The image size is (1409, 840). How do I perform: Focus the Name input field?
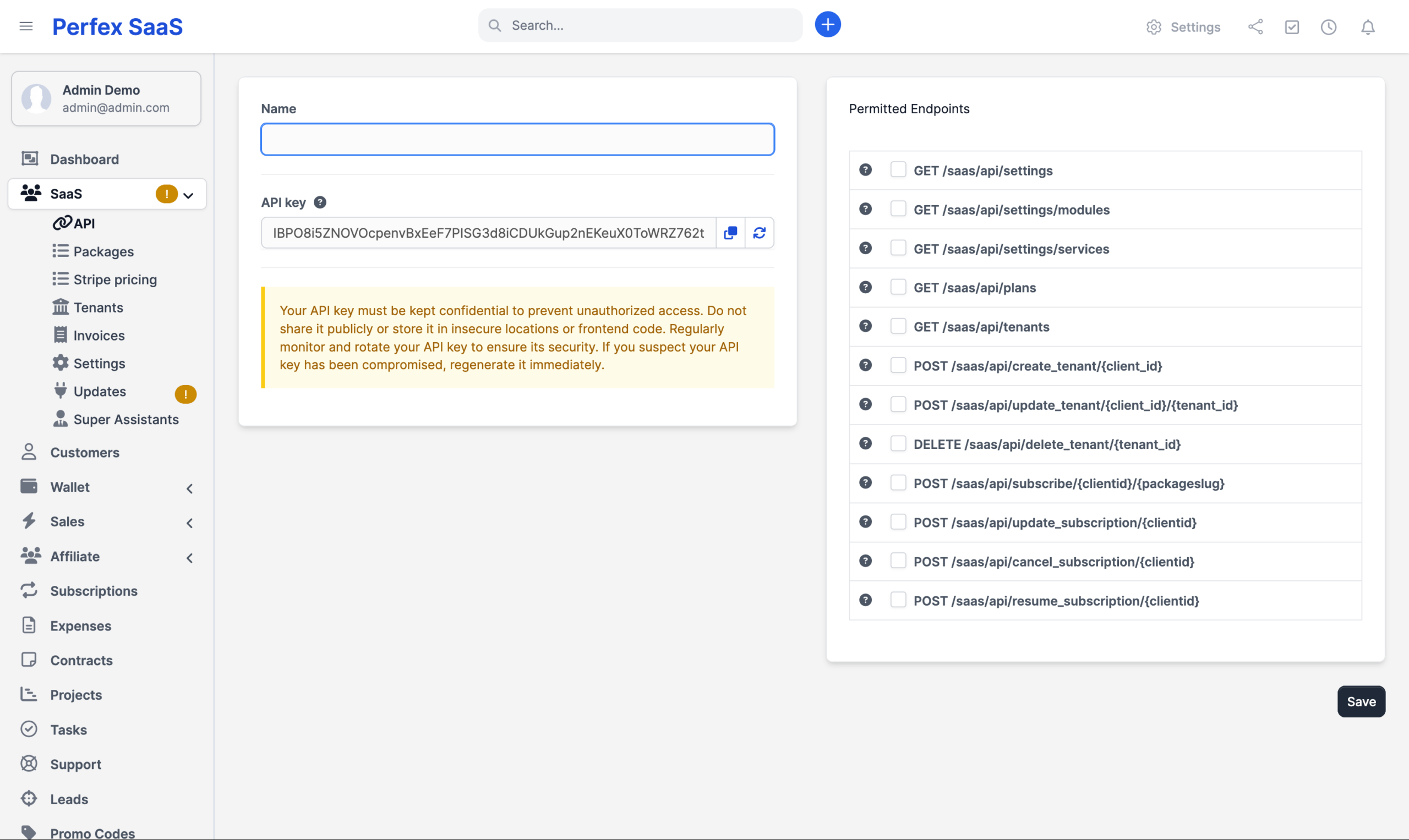[517, 139]
